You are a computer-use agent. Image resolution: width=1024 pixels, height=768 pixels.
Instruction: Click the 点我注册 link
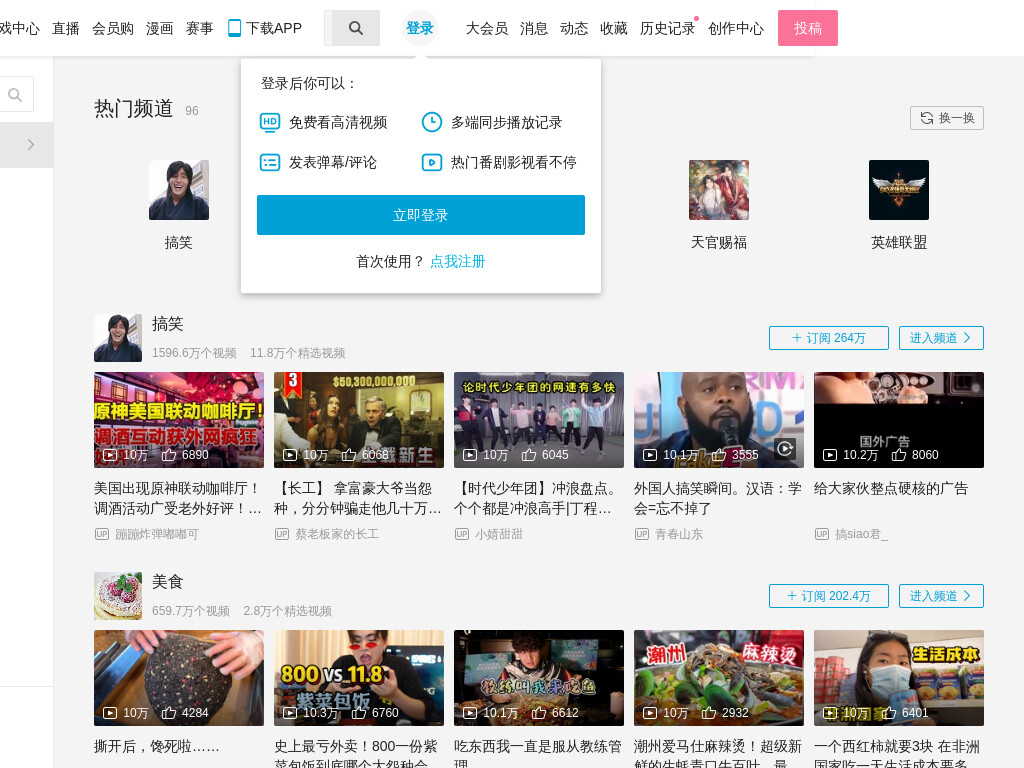point(457,261)
